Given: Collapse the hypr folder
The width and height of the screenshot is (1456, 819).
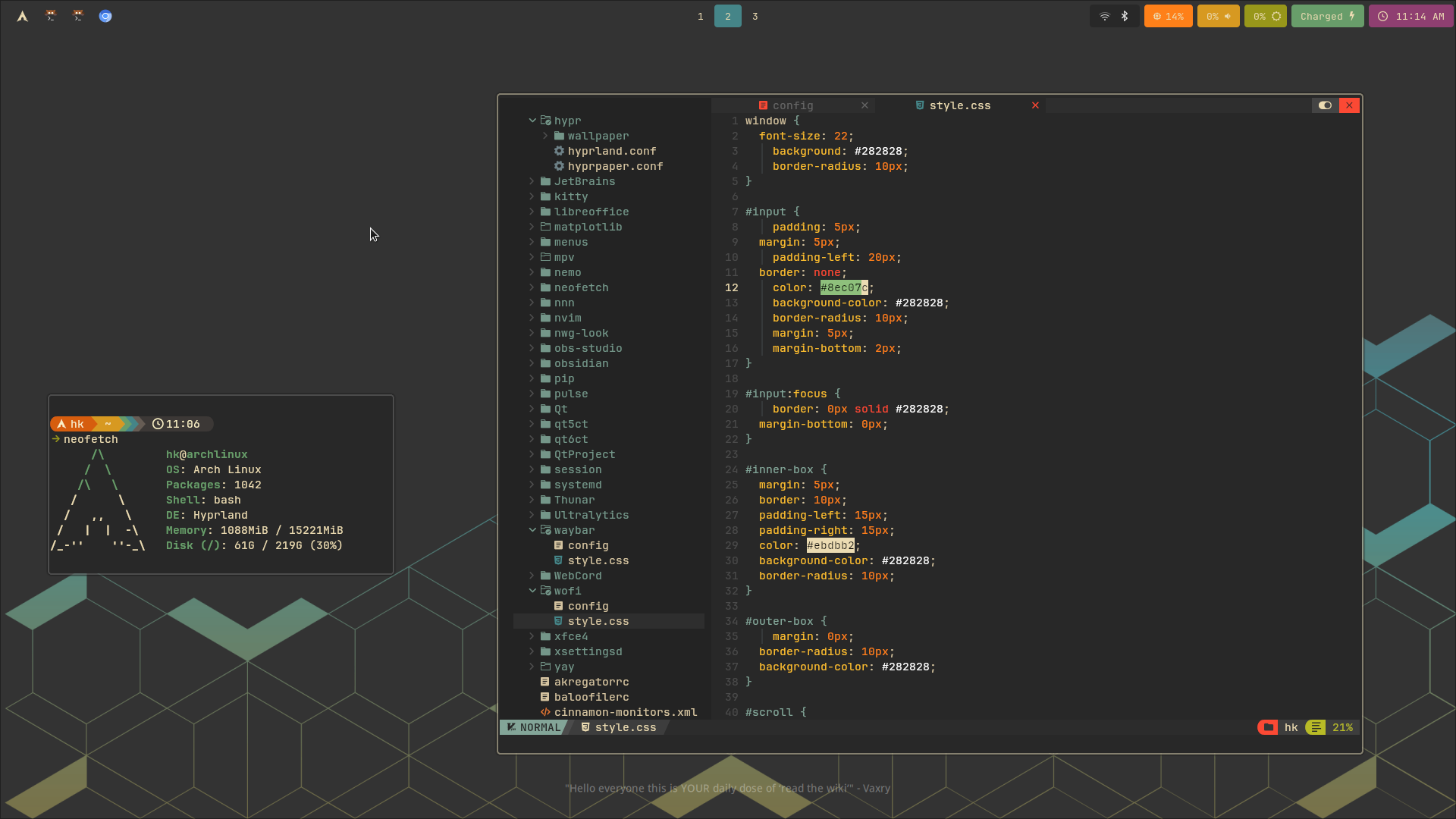Looking at the screenshot, I should [x=532, y=121].
